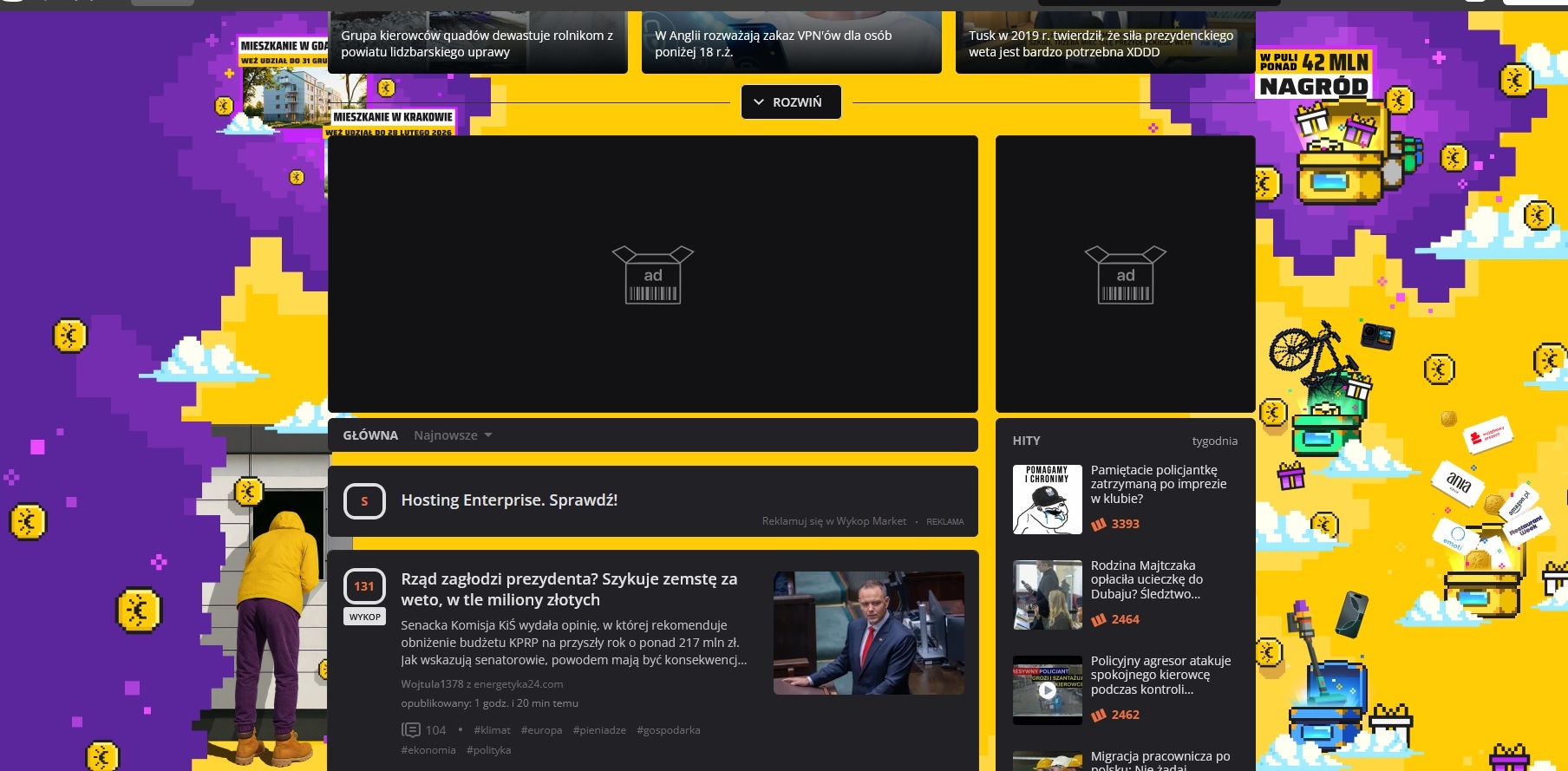Click the HITY section heading

(x=1027, y=441)
